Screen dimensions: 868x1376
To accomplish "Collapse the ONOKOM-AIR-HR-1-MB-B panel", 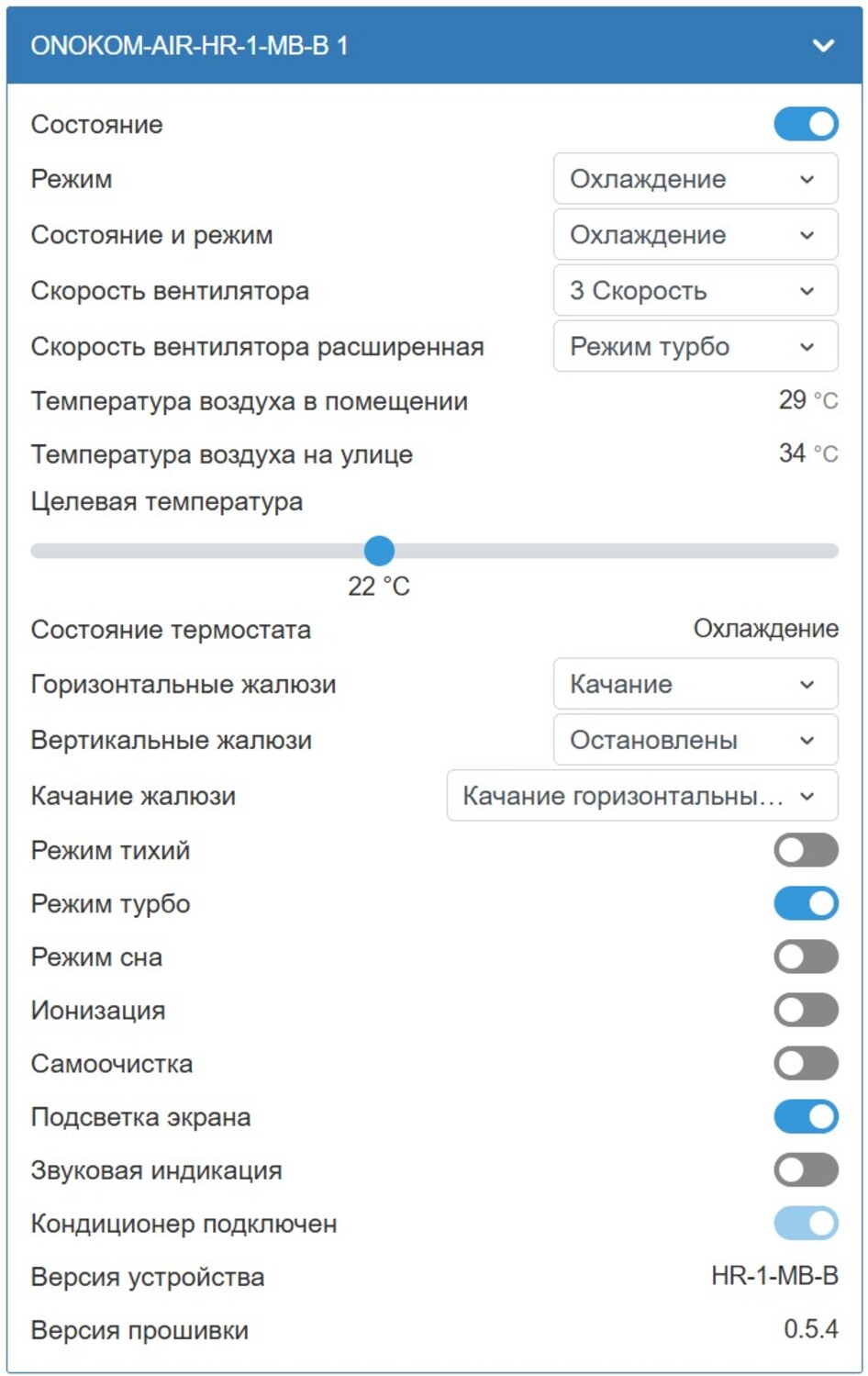I will pyautogui.click(x=823, y=44).
